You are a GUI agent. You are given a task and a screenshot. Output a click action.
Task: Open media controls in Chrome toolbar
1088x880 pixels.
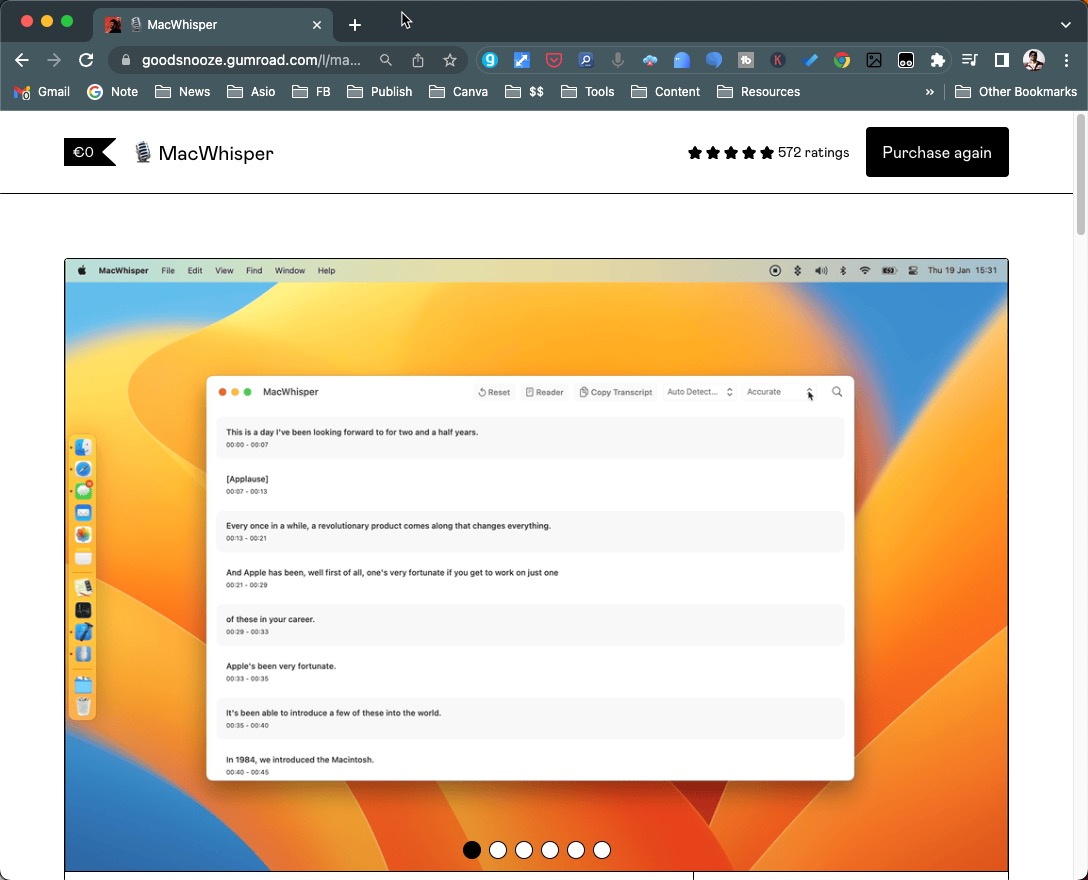tap(969, 60)
